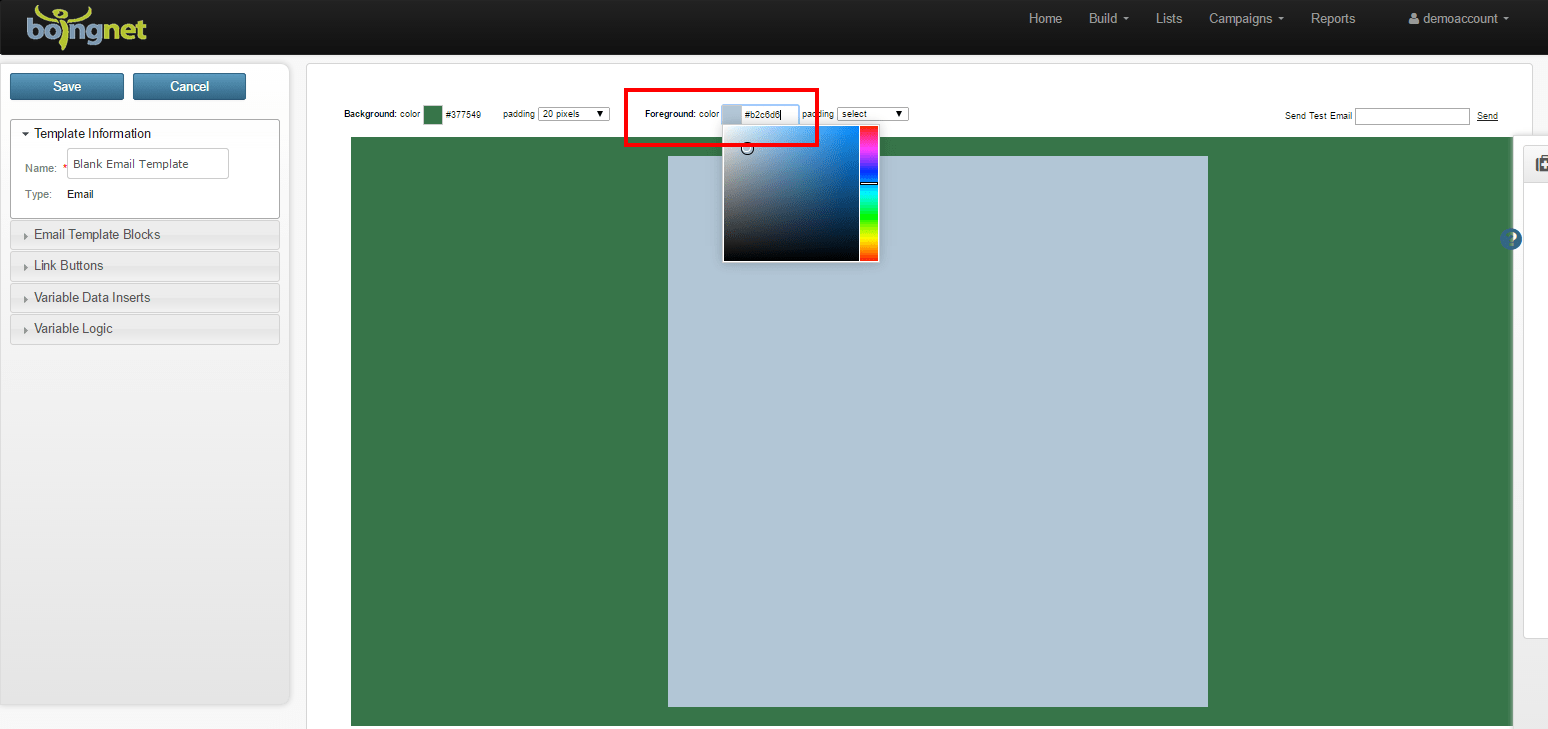Expand the Variable Logic section
The width and height of the screenshot is (1548, 729).
tap(74, 329)
